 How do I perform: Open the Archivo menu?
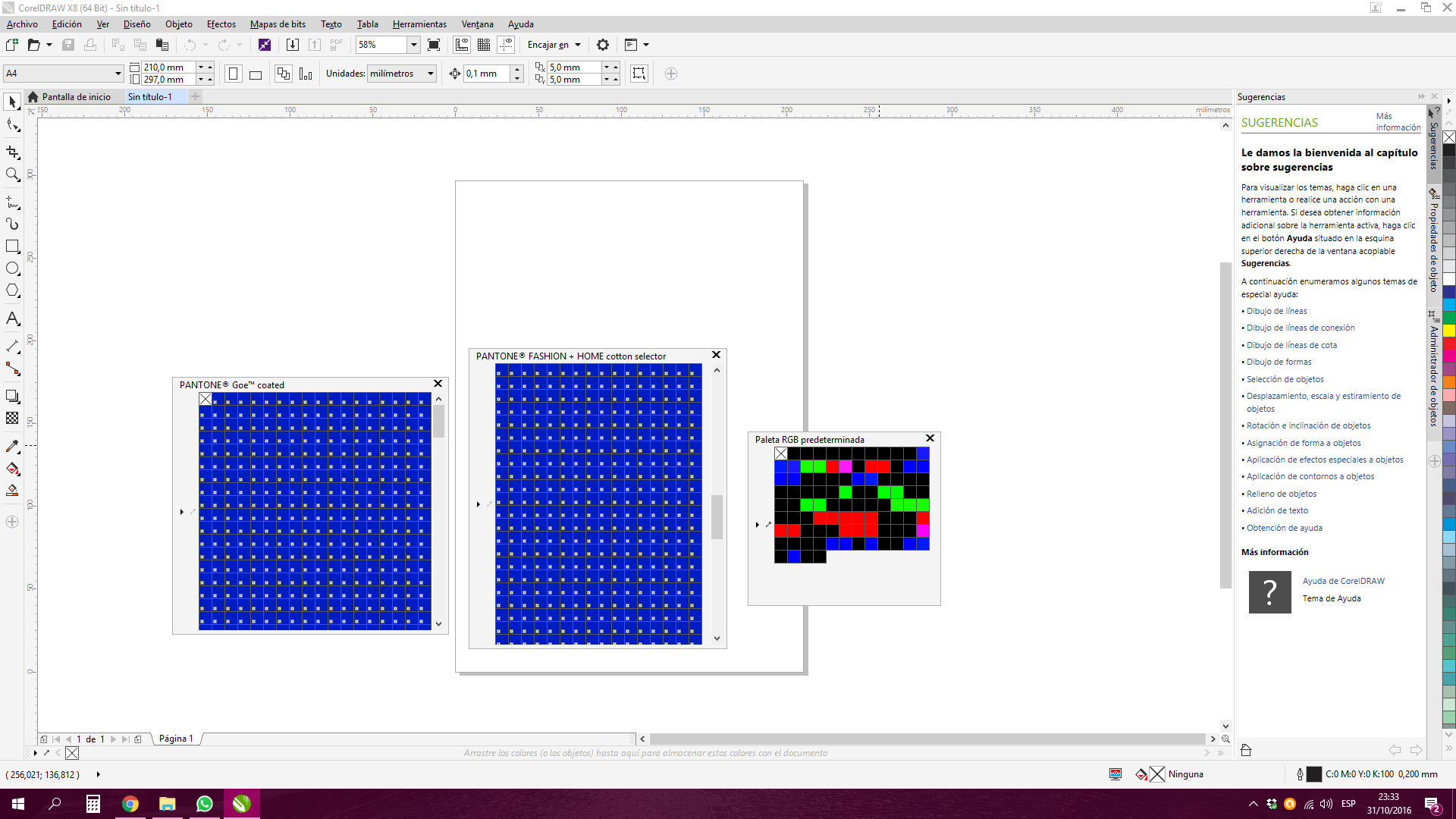pyautogui.click(x=22, y=24)
